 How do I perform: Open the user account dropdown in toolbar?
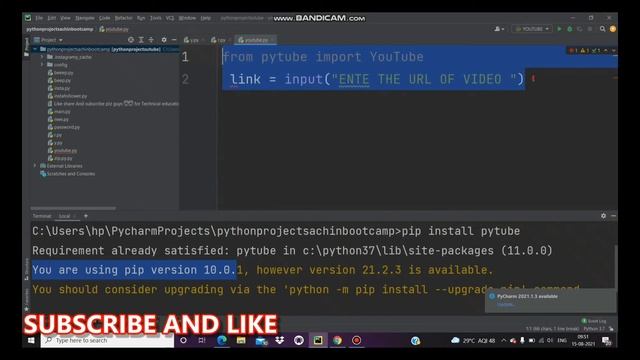(499, 29)
